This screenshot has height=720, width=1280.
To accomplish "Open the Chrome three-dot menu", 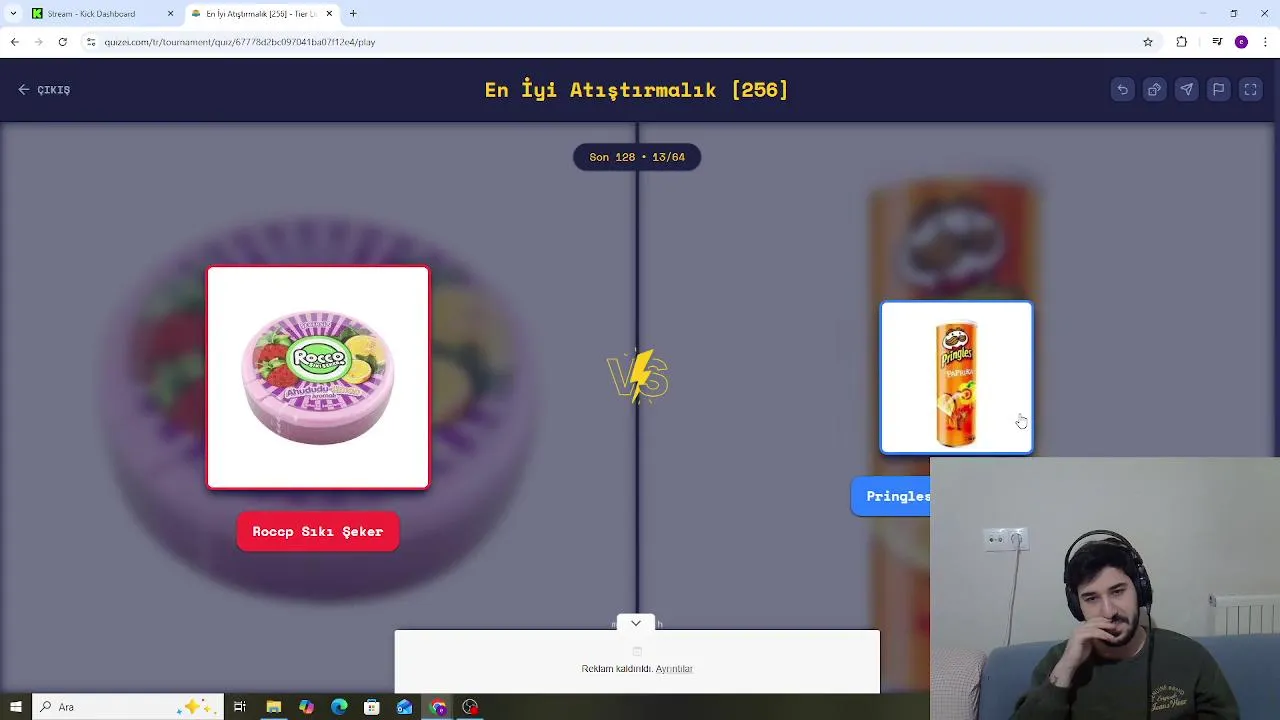I will point(1266,42).
